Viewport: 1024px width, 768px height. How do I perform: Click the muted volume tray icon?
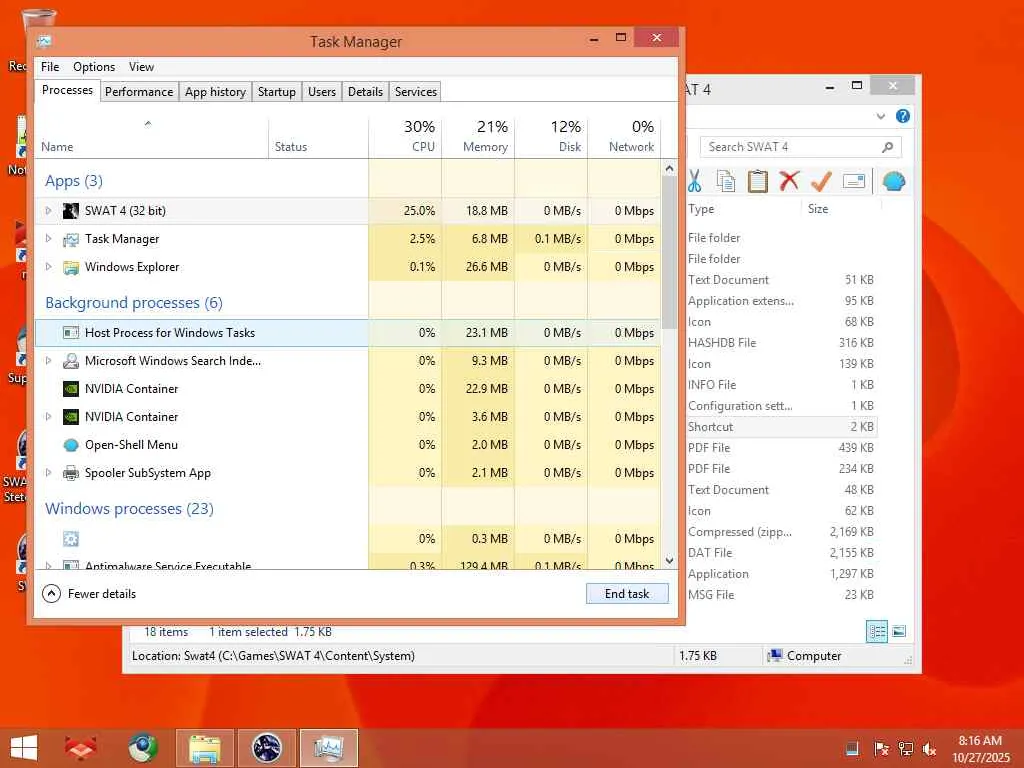[929, 749]
